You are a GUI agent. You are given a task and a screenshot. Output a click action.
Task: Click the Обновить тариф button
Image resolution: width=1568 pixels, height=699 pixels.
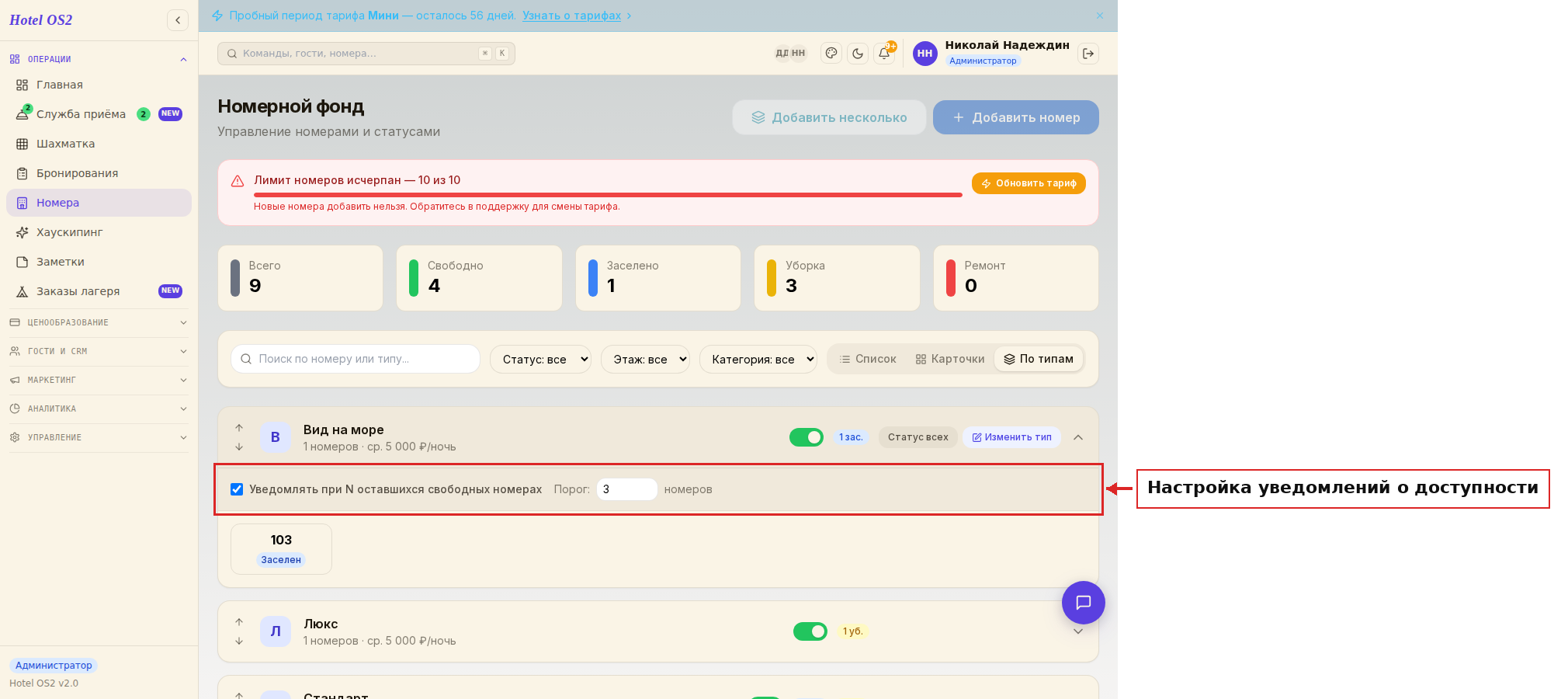click(x=1029, y=183)
